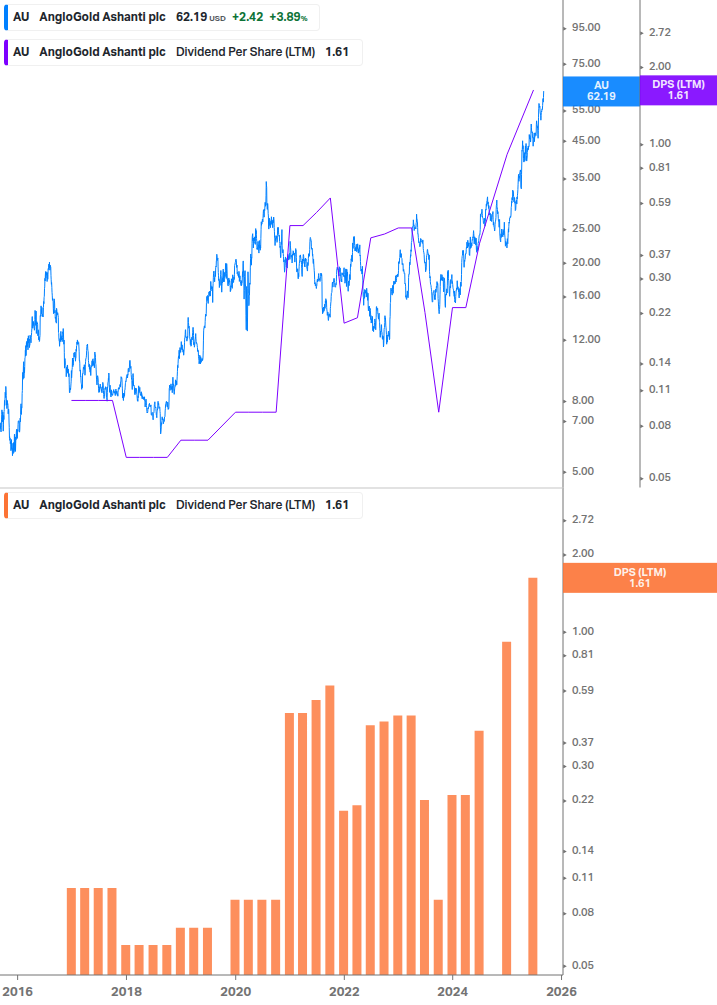
Task: Jump to 2020 on the time axis
Action: 235,992
